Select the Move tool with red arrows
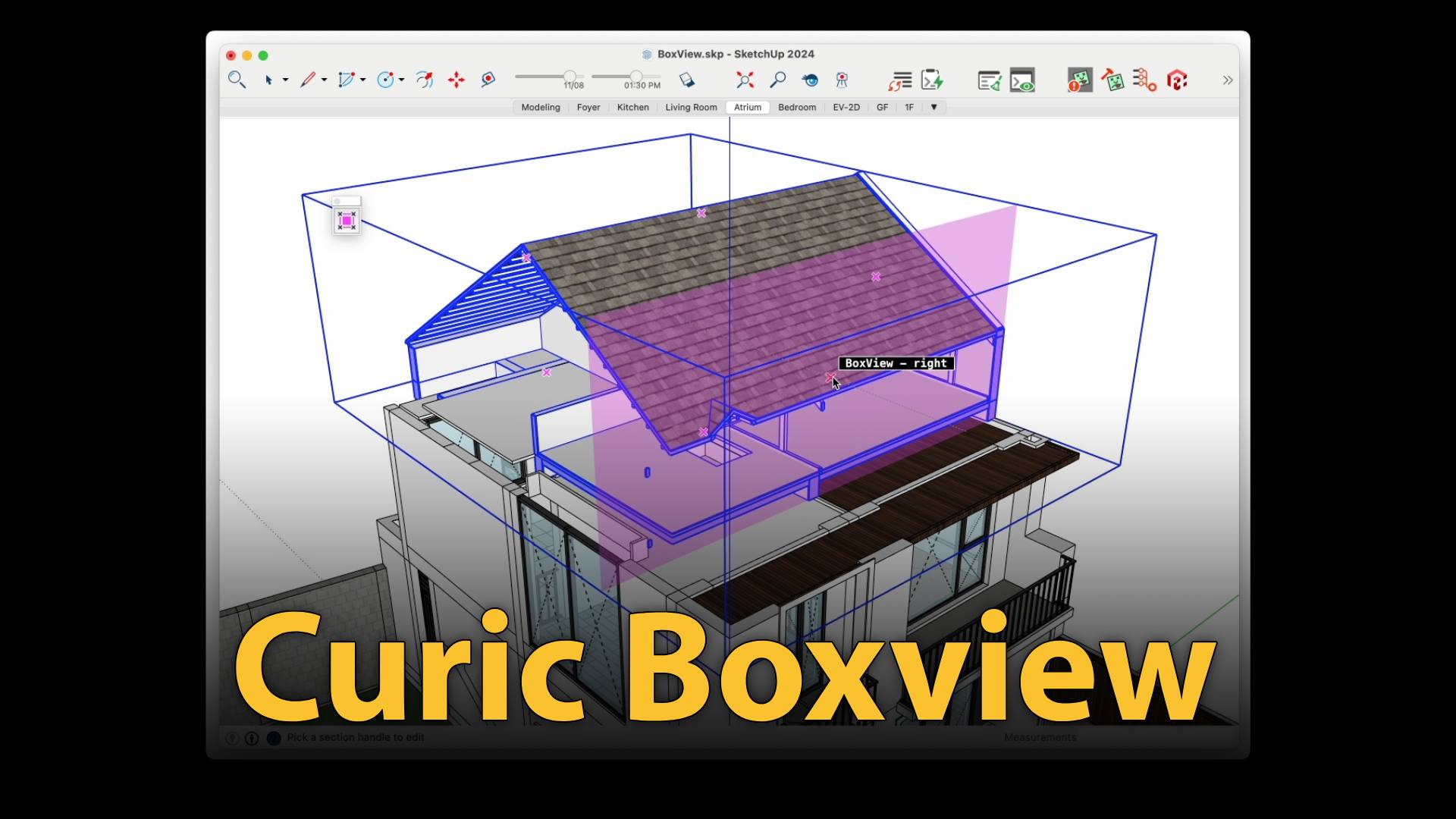Viewport: 1456px width, 819px height. click(456, 80)
